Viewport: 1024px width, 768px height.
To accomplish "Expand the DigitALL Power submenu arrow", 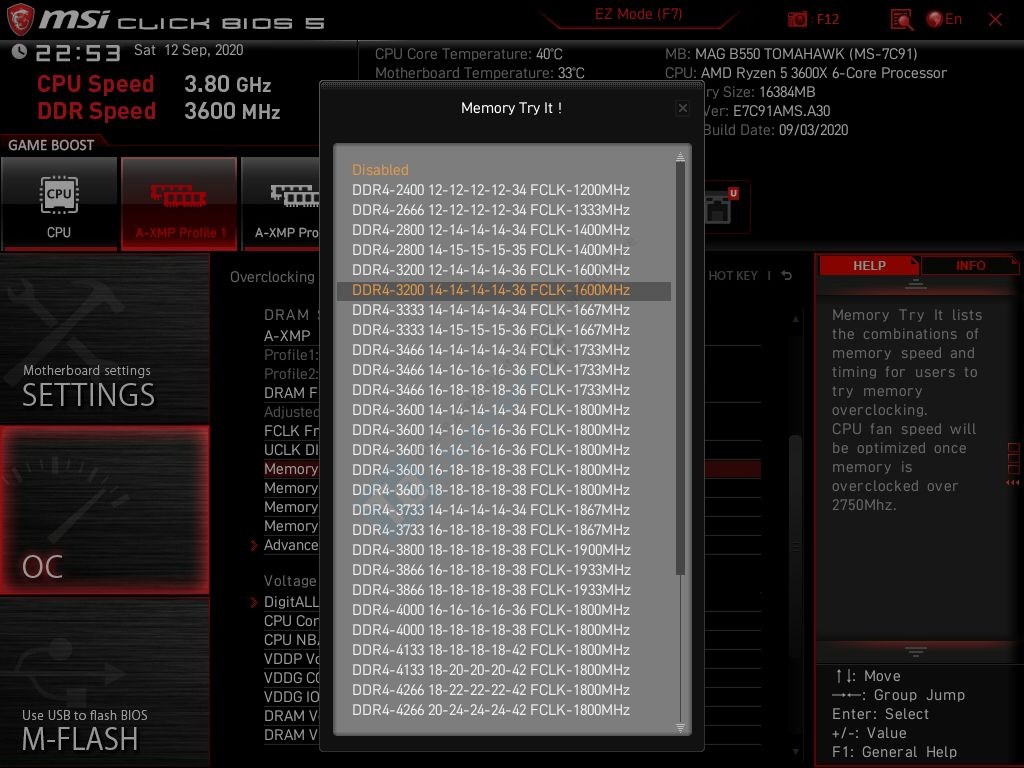I will click(x=254, y=602).
